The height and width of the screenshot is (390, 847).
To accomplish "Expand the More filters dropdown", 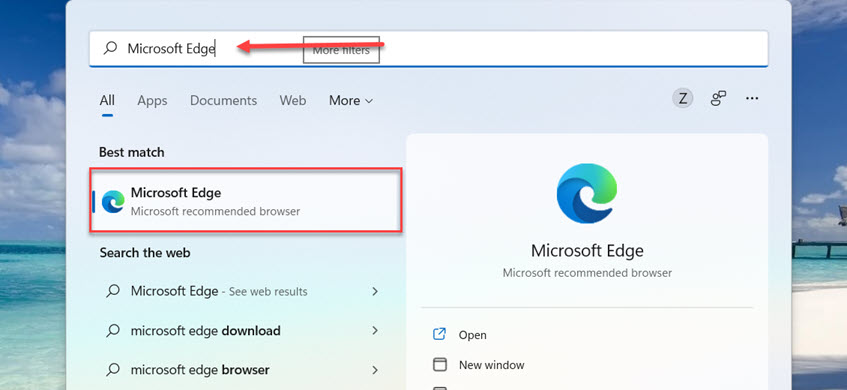I will pyautogui.click(x=351, y=100).
